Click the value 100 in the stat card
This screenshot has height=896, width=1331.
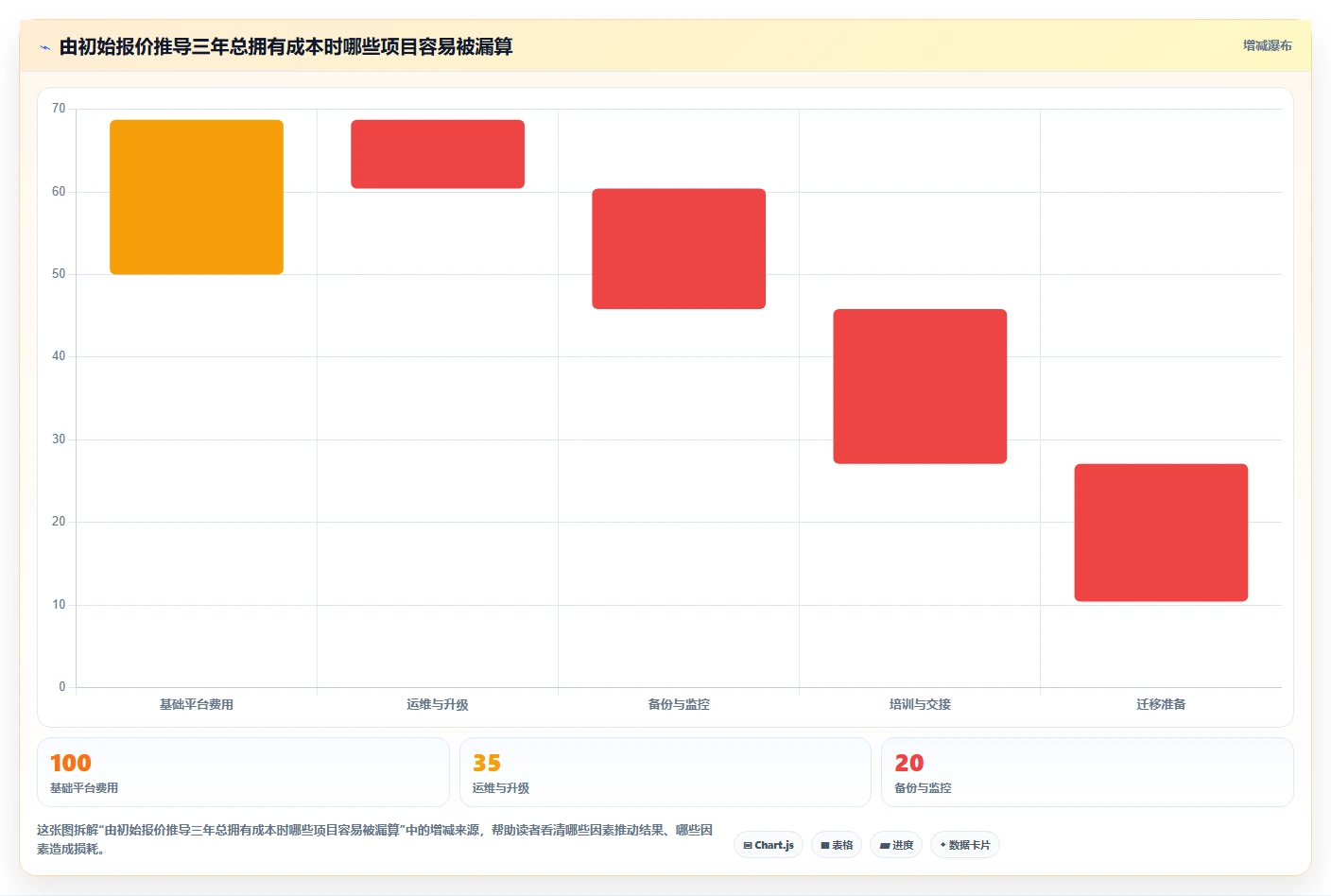point(71,763)
